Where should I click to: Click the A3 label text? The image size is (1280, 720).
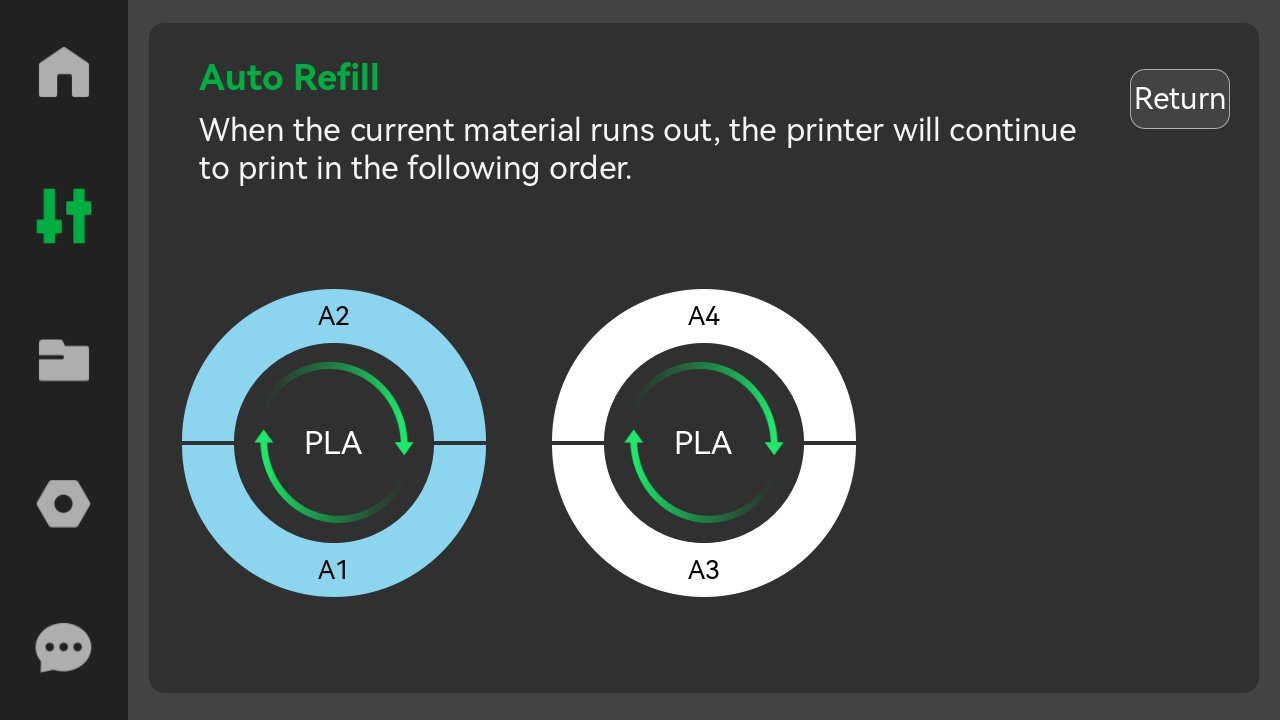(x=704, y=570)
